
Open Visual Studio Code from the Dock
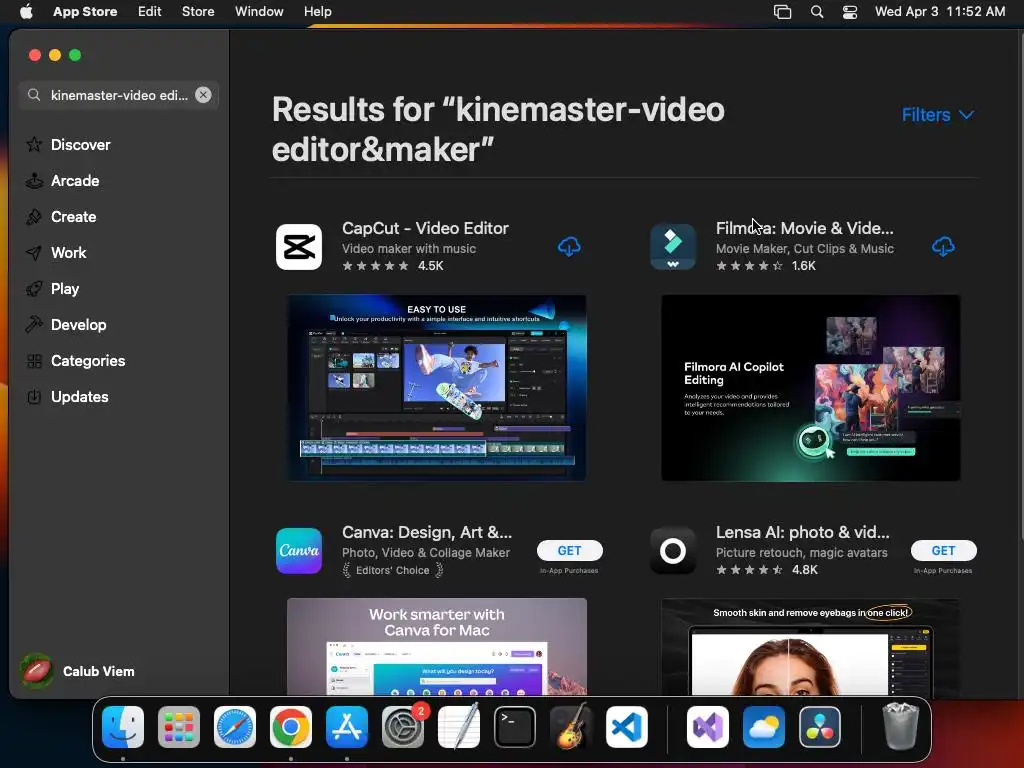click(627, 727)
